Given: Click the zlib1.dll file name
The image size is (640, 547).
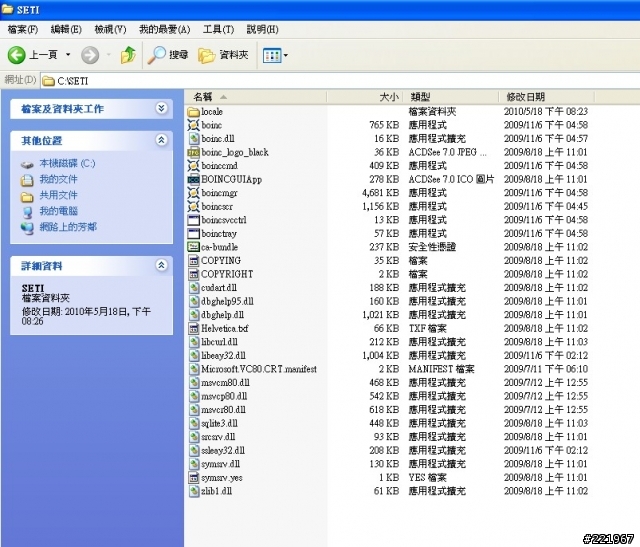Looking at the screenshot, I should pos(217,491).
